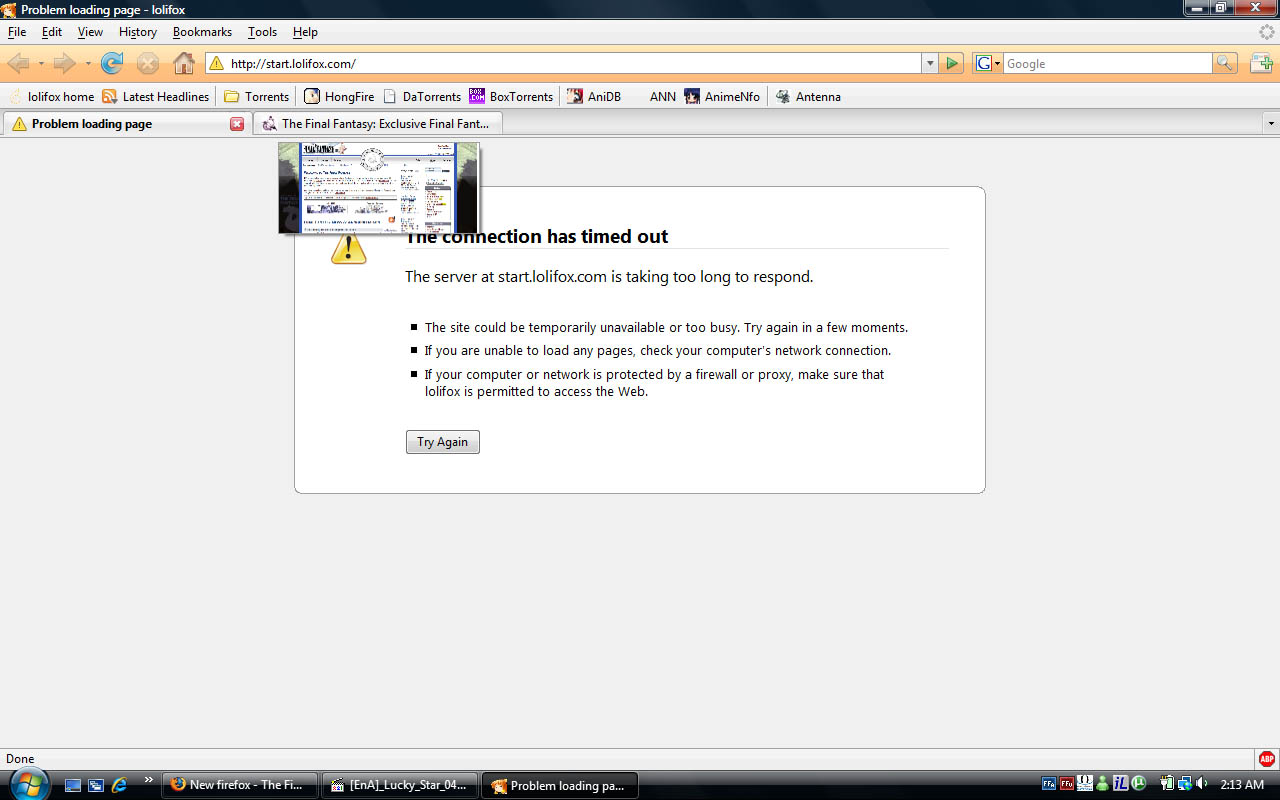
Task: Open the Forward history dropdown arrow
Action: pos(88,64)
